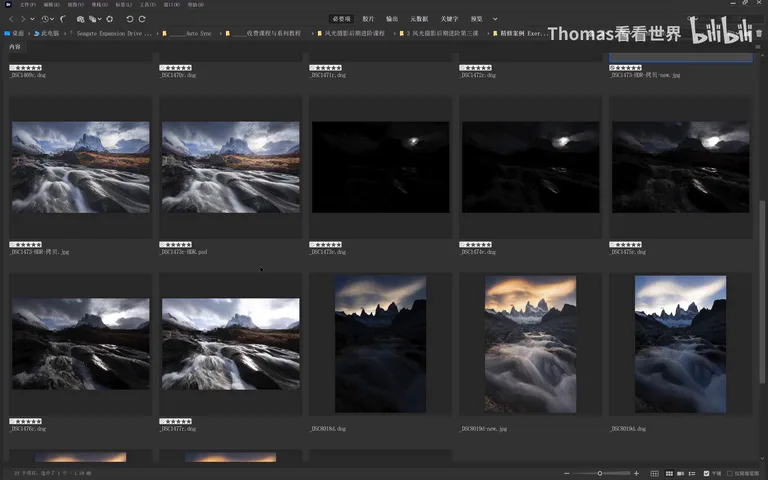
Task: Select the 内容 panel tab
Action: point(15,47)
